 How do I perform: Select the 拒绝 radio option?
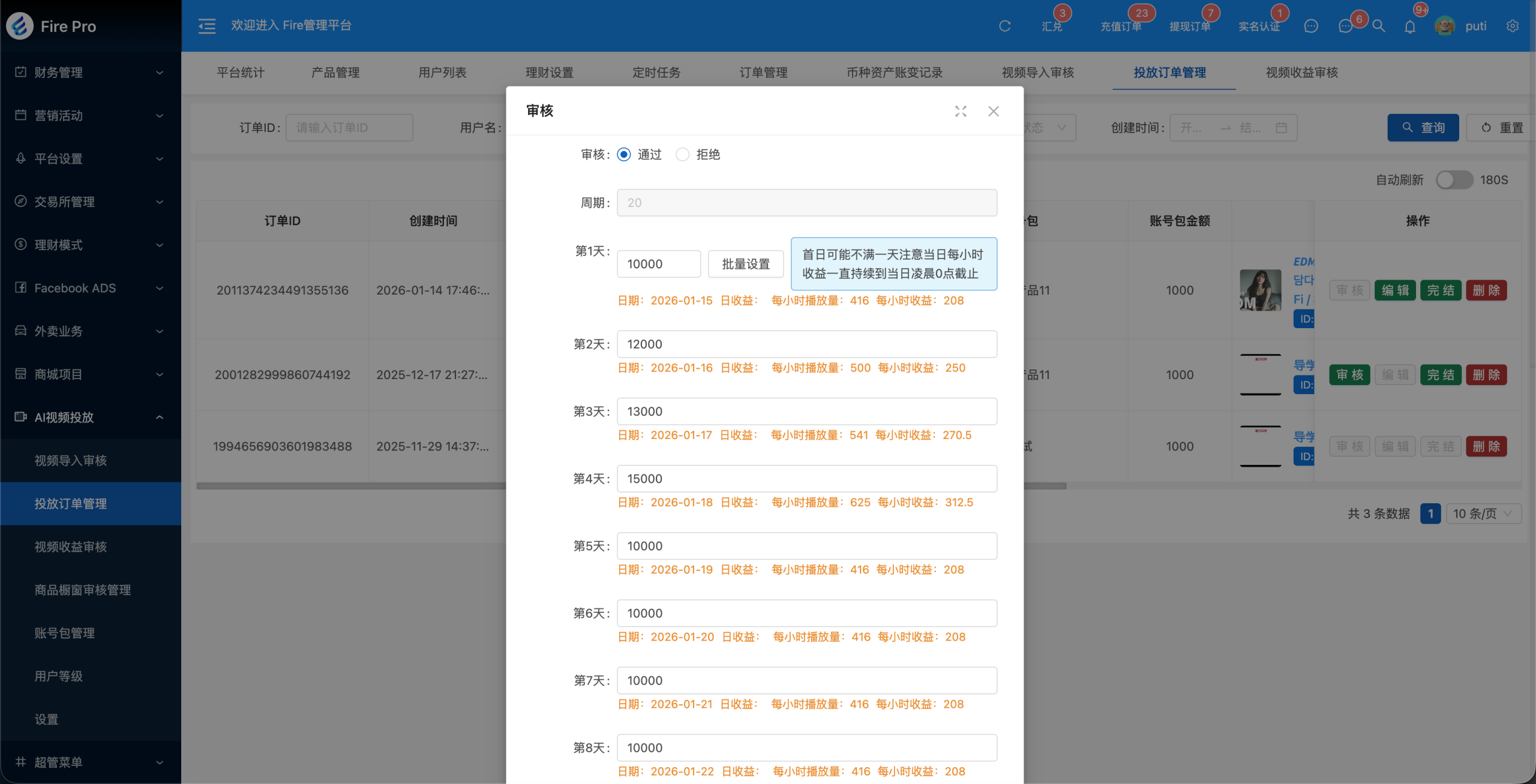pos(682,155)
